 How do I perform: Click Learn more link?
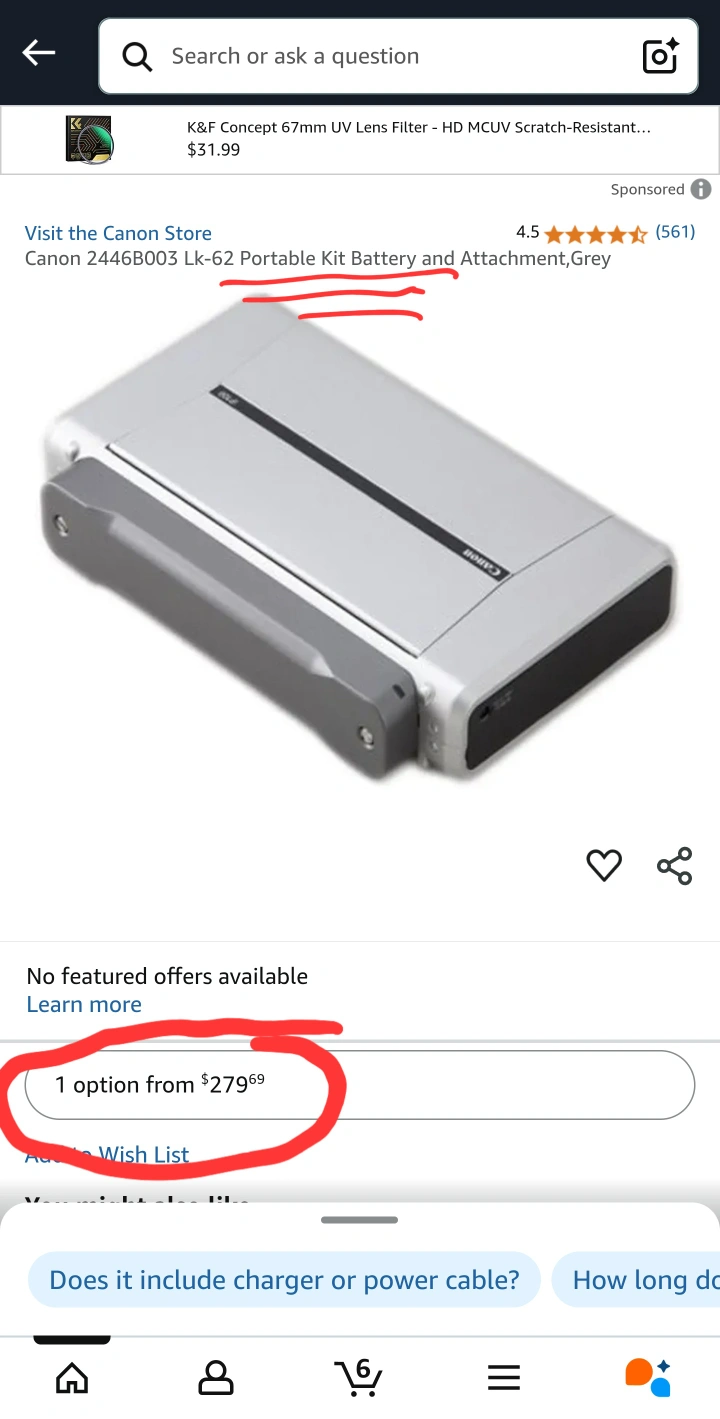(84, 1004)
